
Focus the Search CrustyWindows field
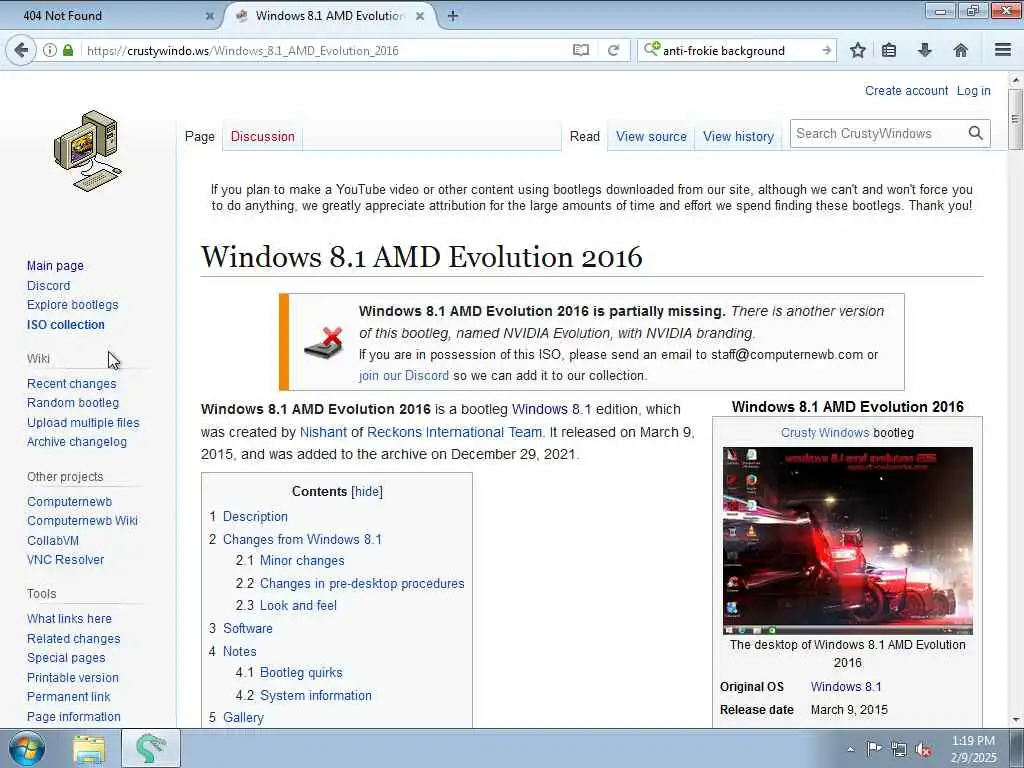pyautogui.click(x=878, y=133)
